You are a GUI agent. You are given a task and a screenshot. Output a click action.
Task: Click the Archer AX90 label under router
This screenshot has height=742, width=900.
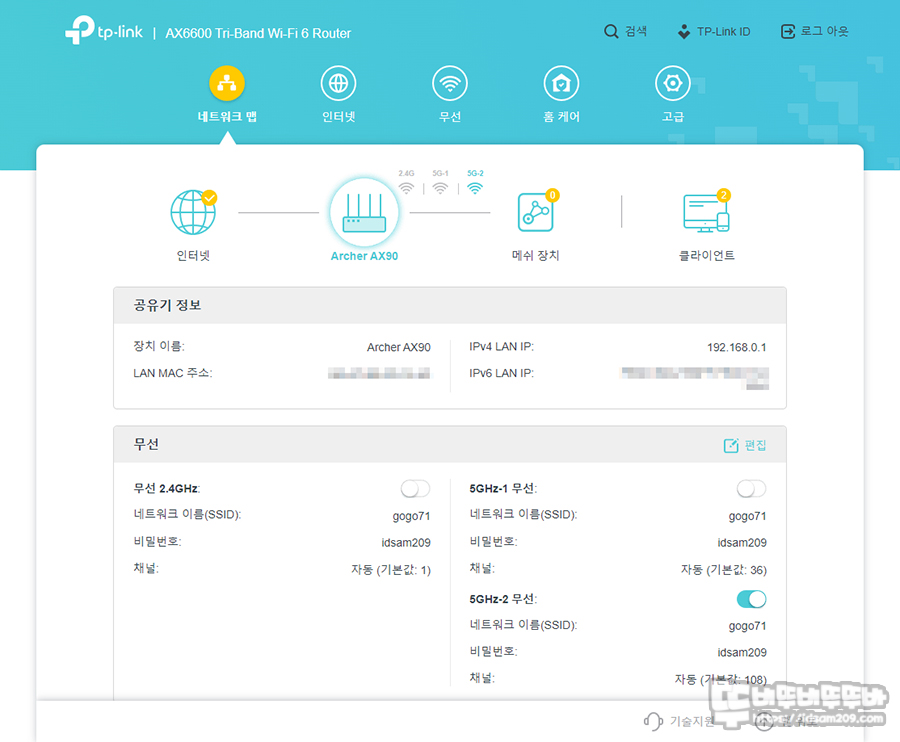364,256
